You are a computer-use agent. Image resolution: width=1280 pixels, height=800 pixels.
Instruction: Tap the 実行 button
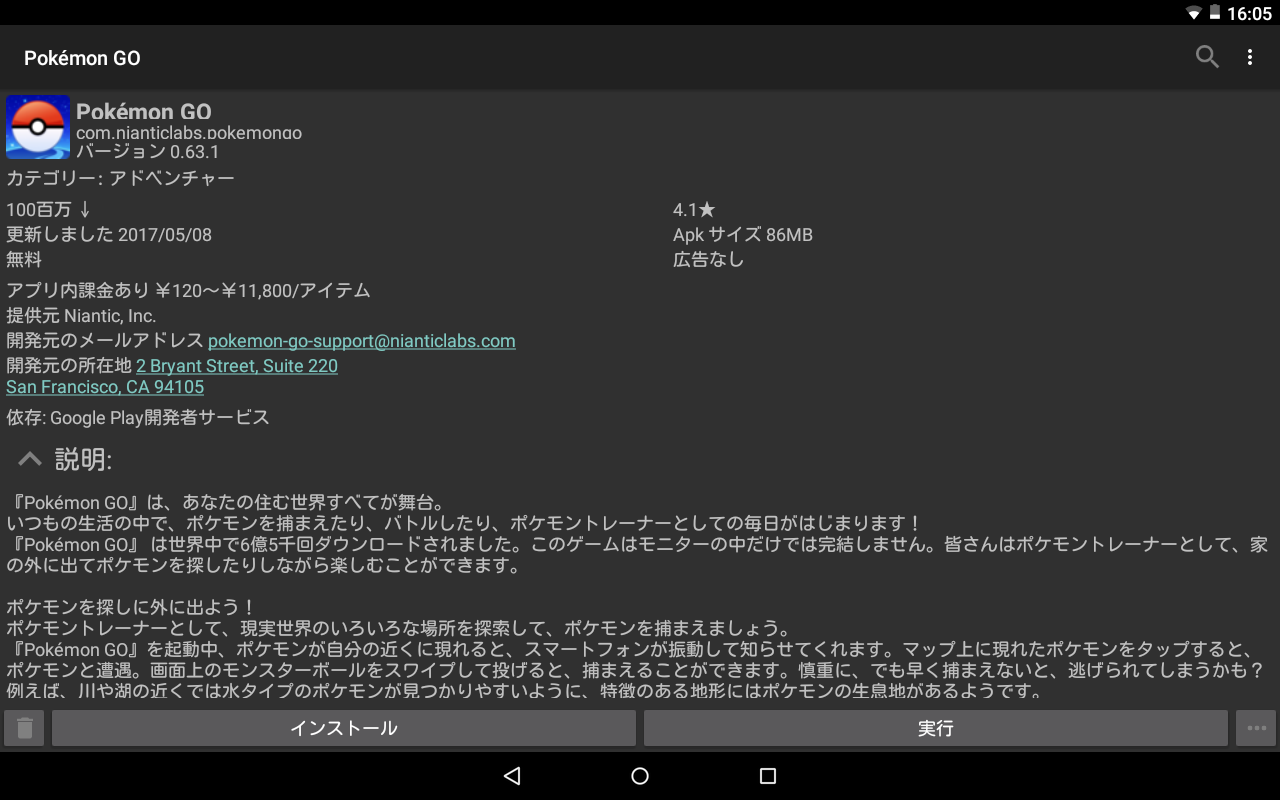click(936, 728)
